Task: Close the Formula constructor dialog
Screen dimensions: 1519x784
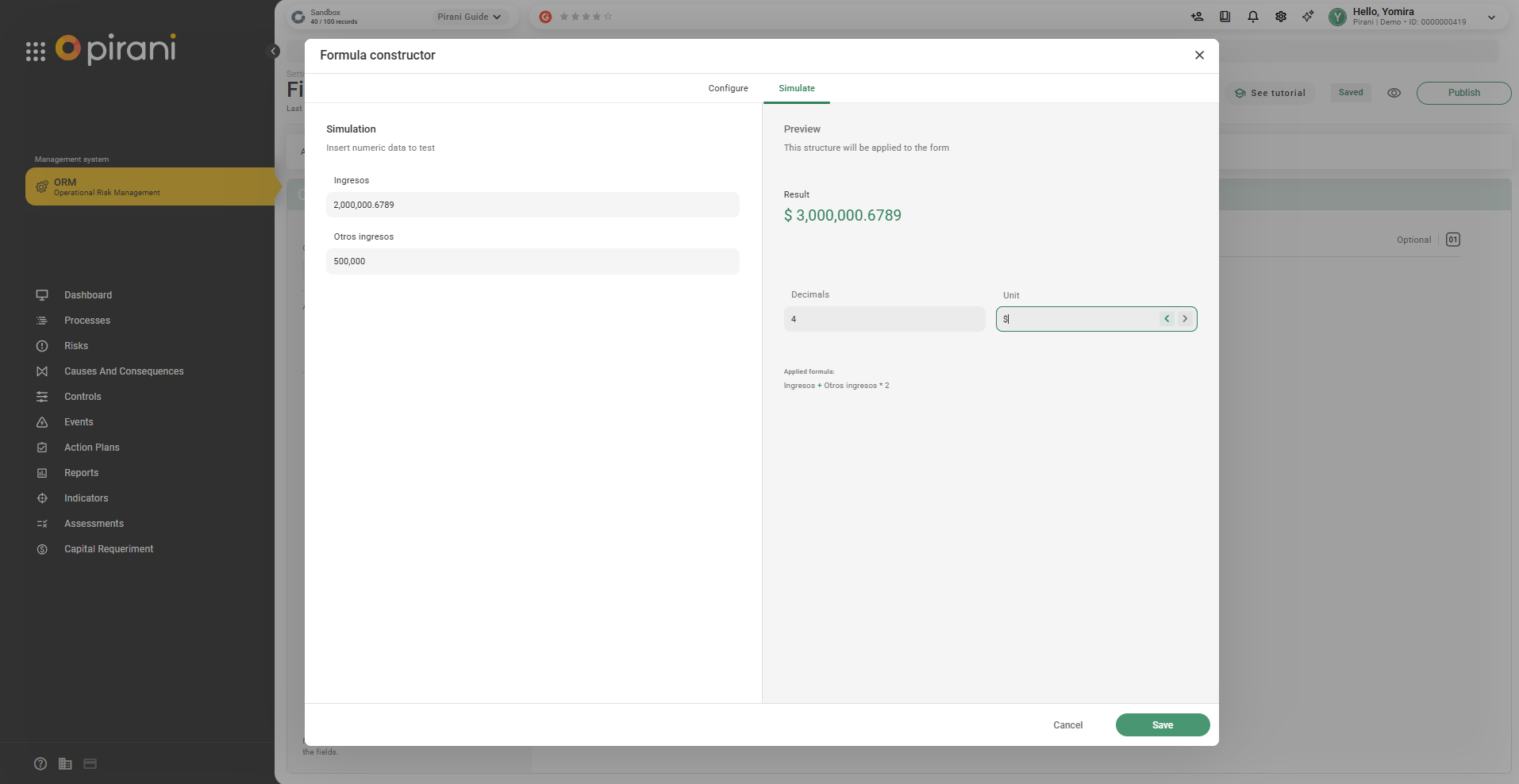Action: [1199, 55]
